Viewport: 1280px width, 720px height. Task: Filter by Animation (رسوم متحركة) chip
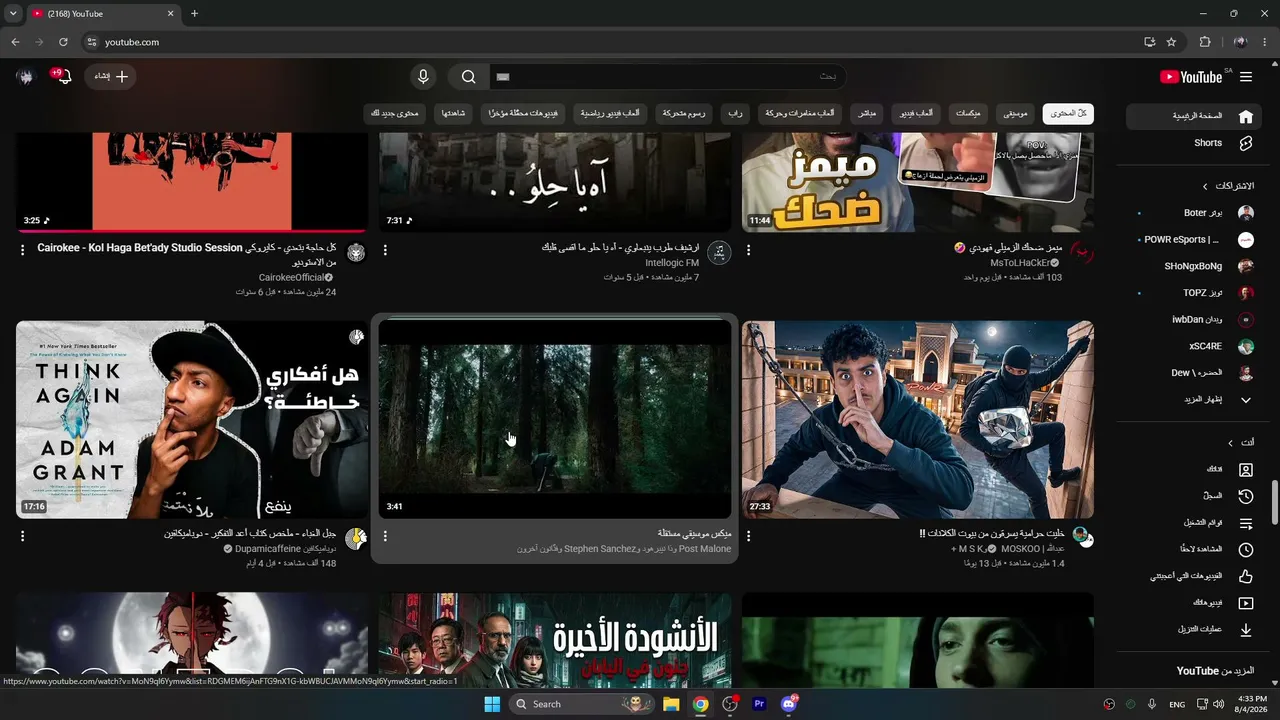click(684, 114)
